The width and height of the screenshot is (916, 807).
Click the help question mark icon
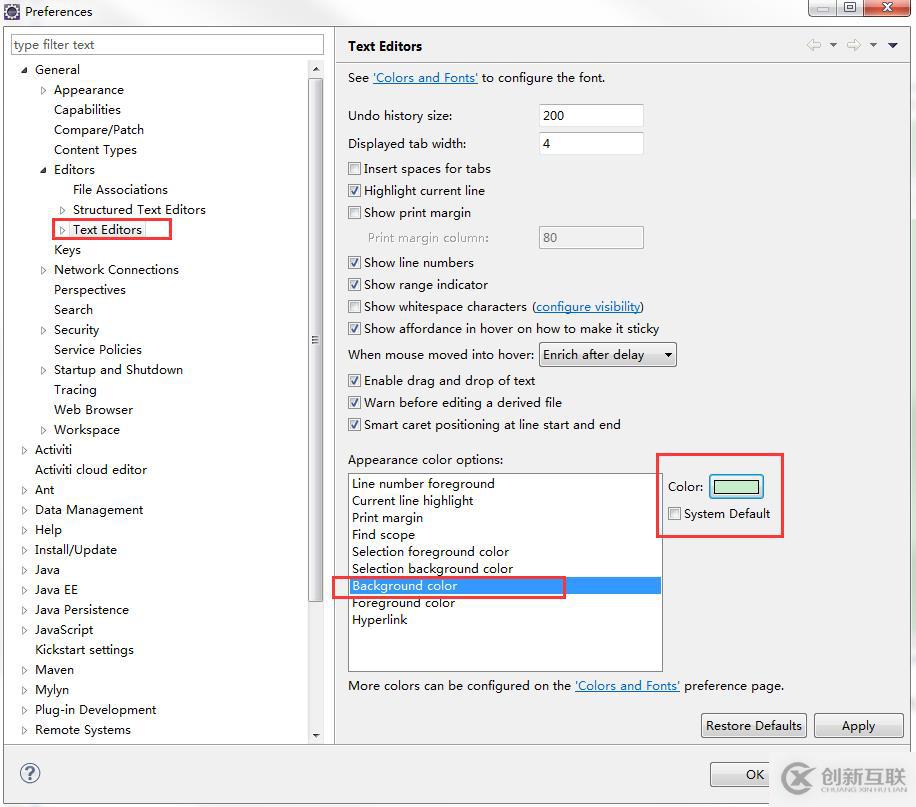click(30, 773)
